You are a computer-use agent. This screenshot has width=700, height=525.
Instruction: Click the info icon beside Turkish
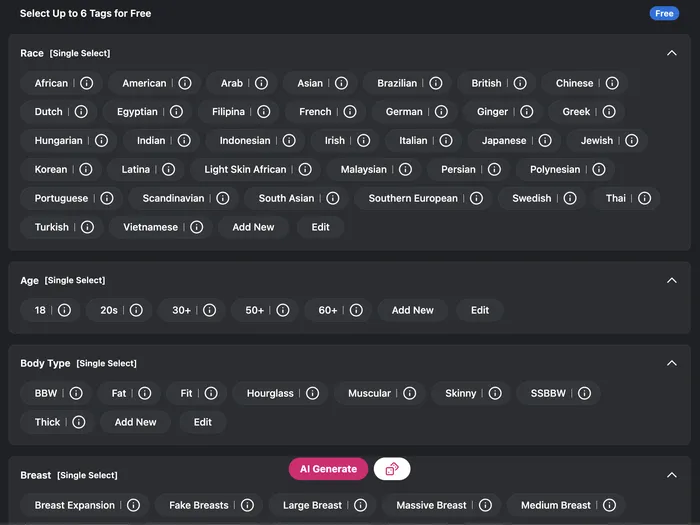coord(88,227)
